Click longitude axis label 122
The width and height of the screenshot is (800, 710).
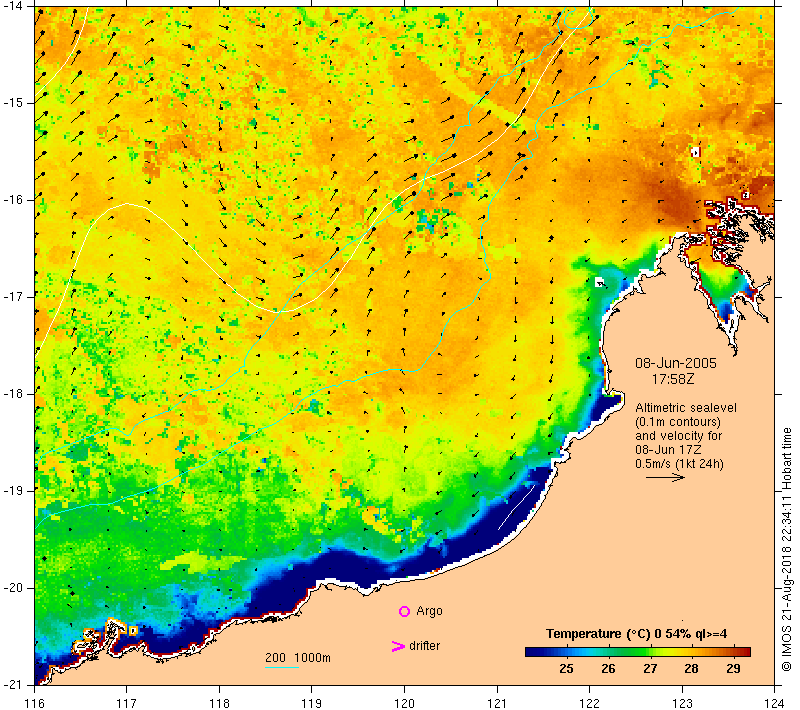point(590,703)
